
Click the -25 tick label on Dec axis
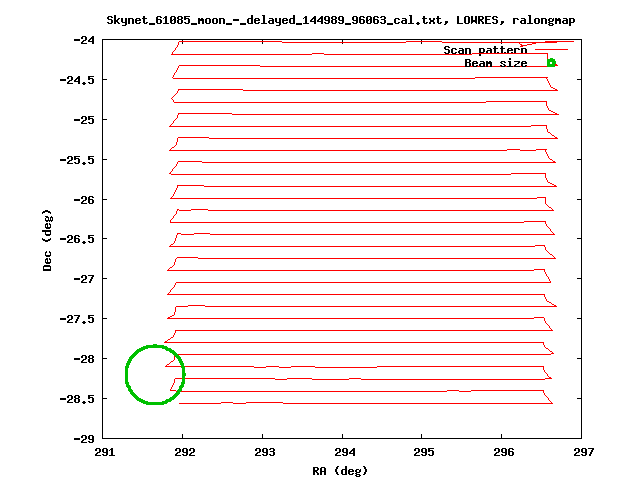(x=84, y=120)
